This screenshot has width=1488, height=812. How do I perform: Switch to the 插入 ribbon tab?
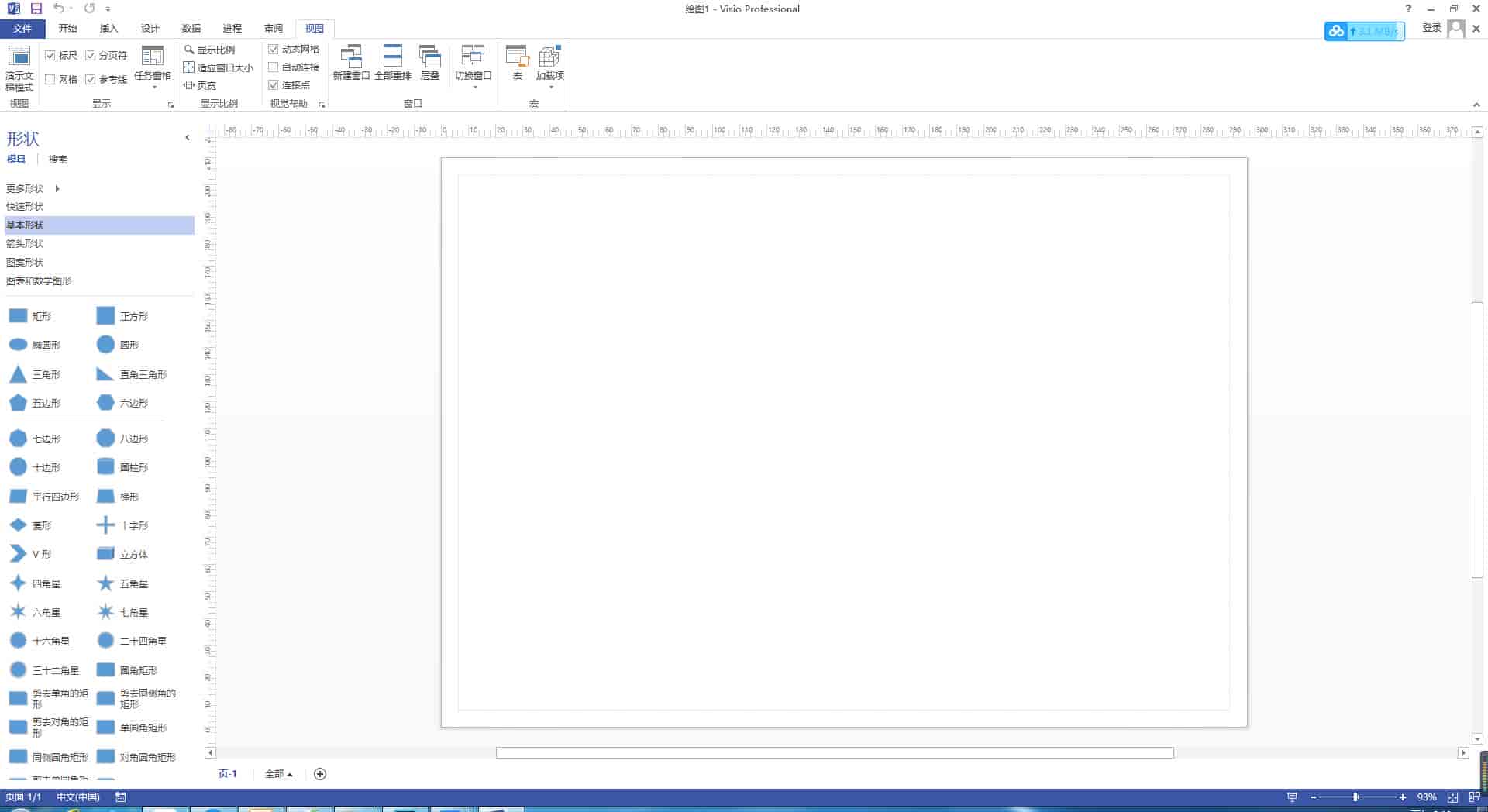click(108, 29)
